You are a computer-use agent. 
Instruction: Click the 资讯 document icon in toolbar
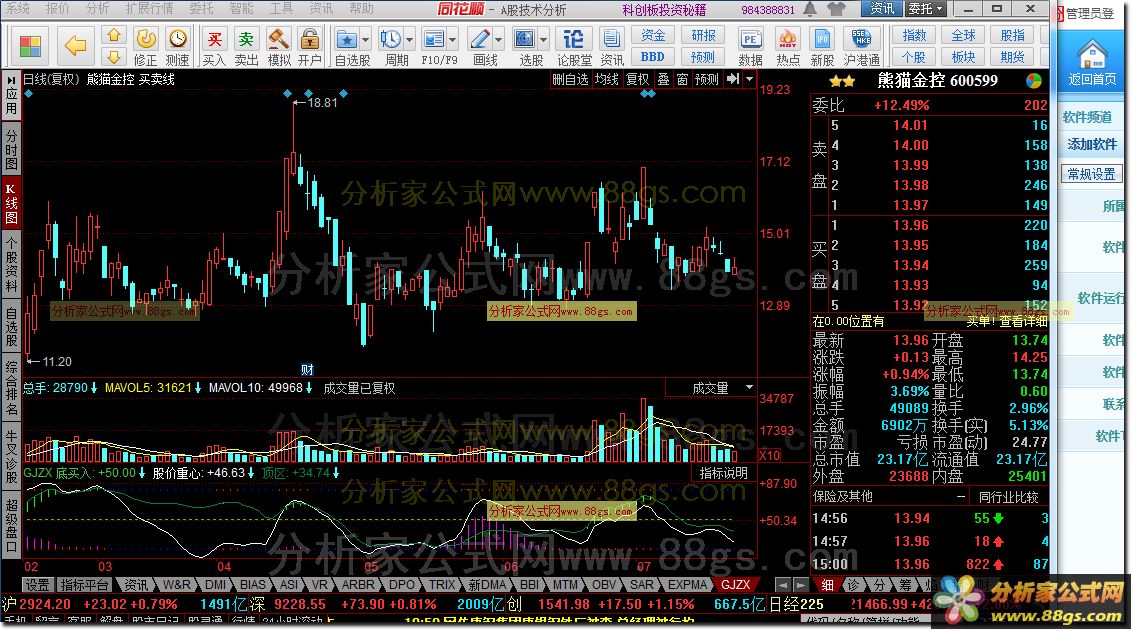(x=611, y=39)
